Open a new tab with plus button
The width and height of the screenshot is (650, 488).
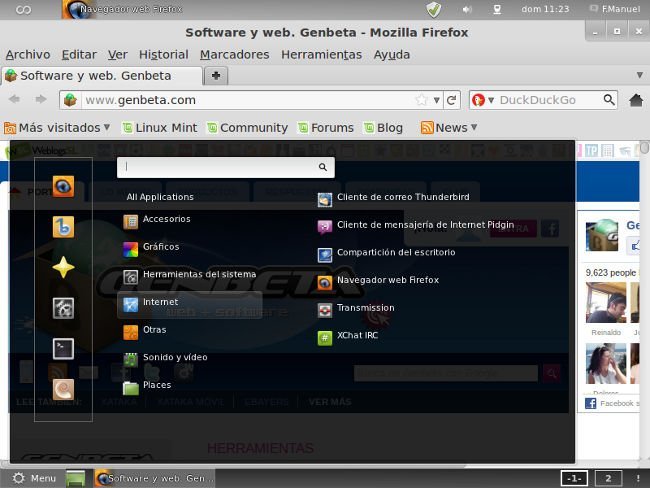216,76
